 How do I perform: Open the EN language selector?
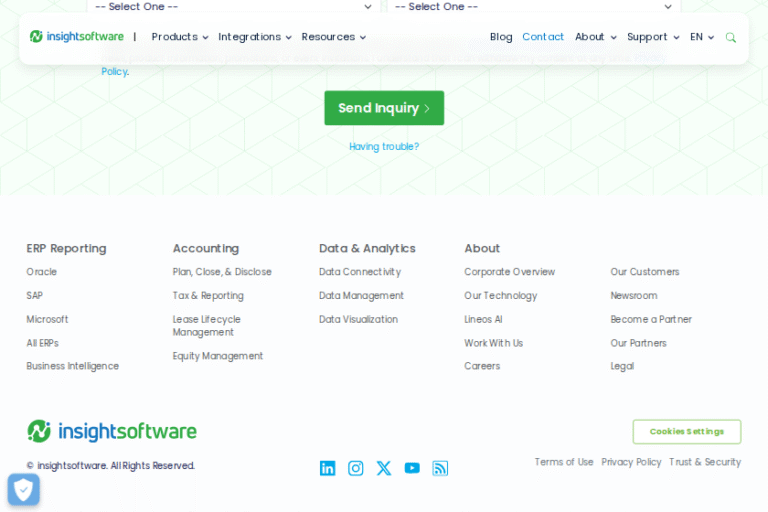click(x=702, y=37)
